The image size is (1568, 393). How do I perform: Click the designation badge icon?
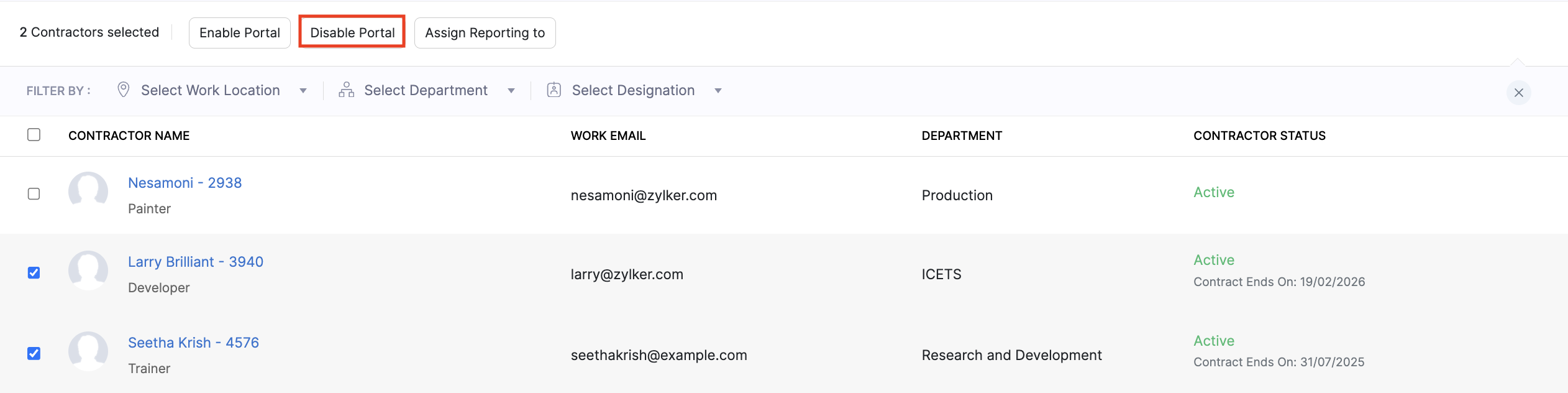[553, 90]
